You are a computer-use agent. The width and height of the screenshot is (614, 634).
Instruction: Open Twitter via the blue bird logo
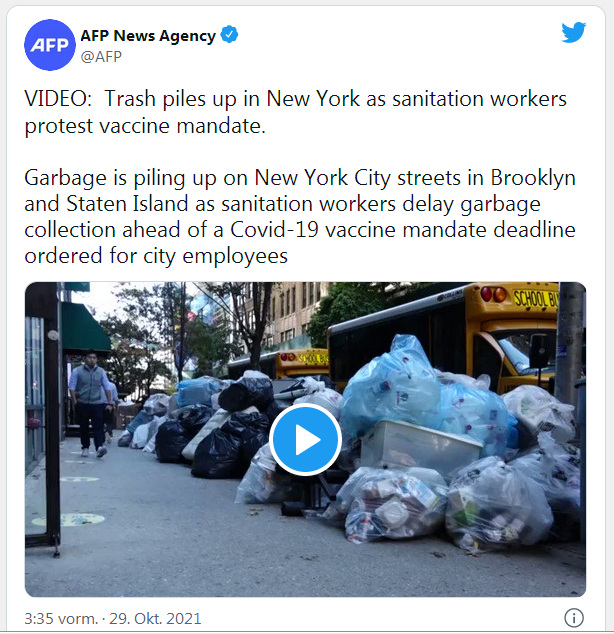pos(574,32)
